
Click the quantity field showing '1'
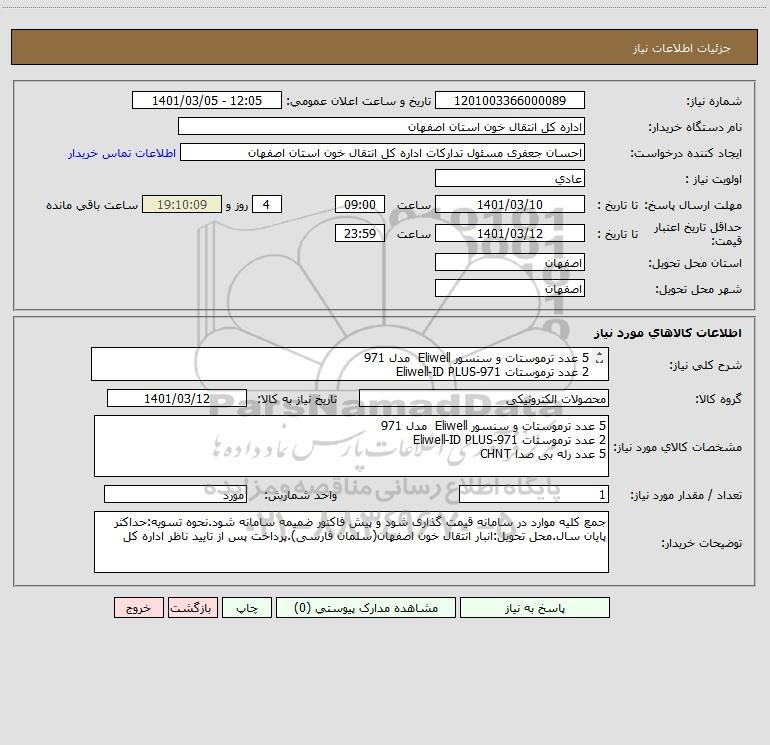coord(534,495)
